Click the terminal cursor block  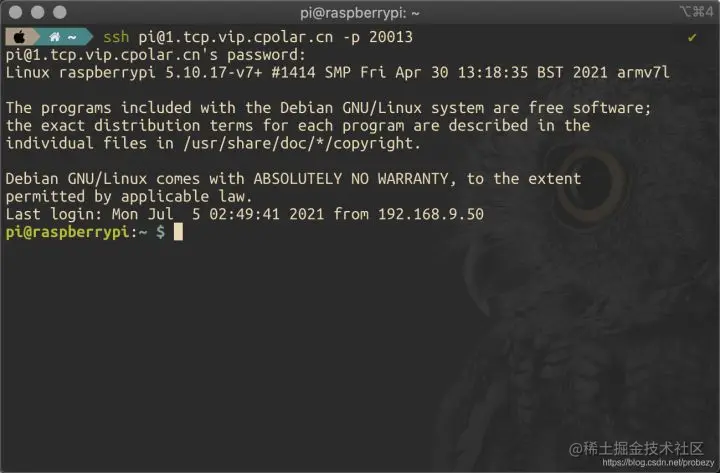coord(178,232)
